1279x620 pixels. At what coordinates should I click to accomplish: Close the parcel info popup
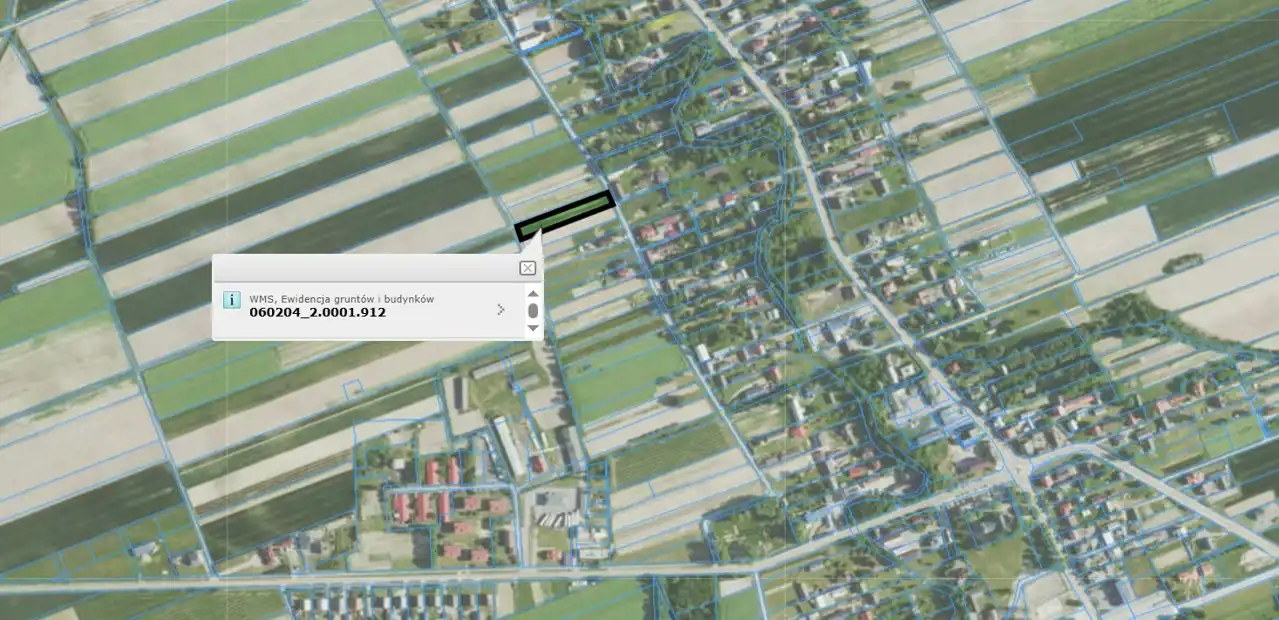(x=527, y=268)
